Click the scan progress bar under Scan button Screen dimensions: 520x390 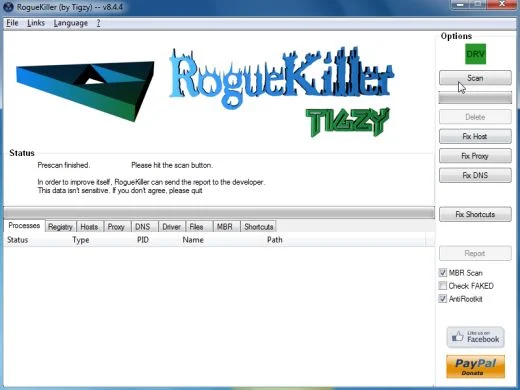coord(475,98)
